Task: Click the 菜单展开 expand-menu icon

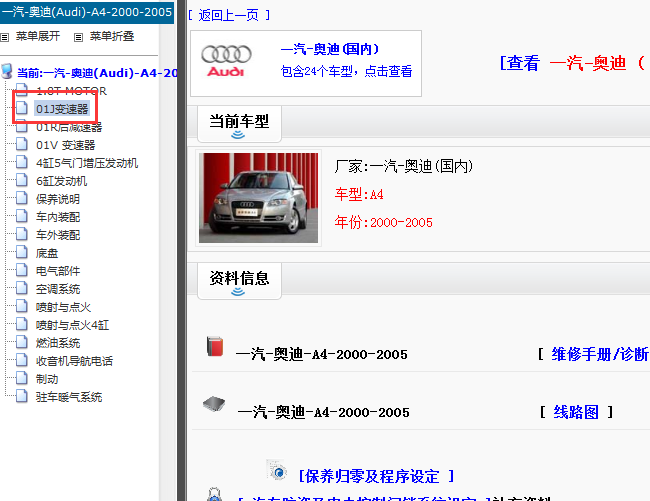Action: tap(5, 38)
